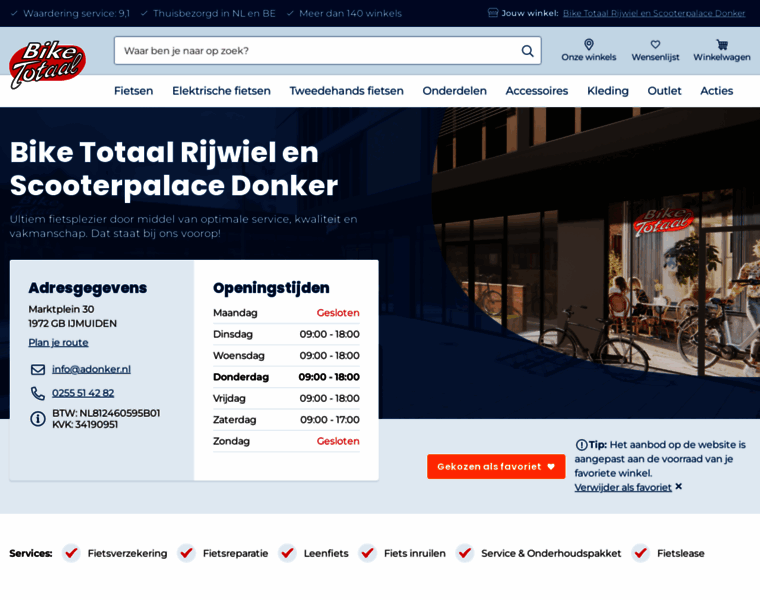
Task: Open the Tweedehands fietsen menu
Action: [x=346, y=91]
